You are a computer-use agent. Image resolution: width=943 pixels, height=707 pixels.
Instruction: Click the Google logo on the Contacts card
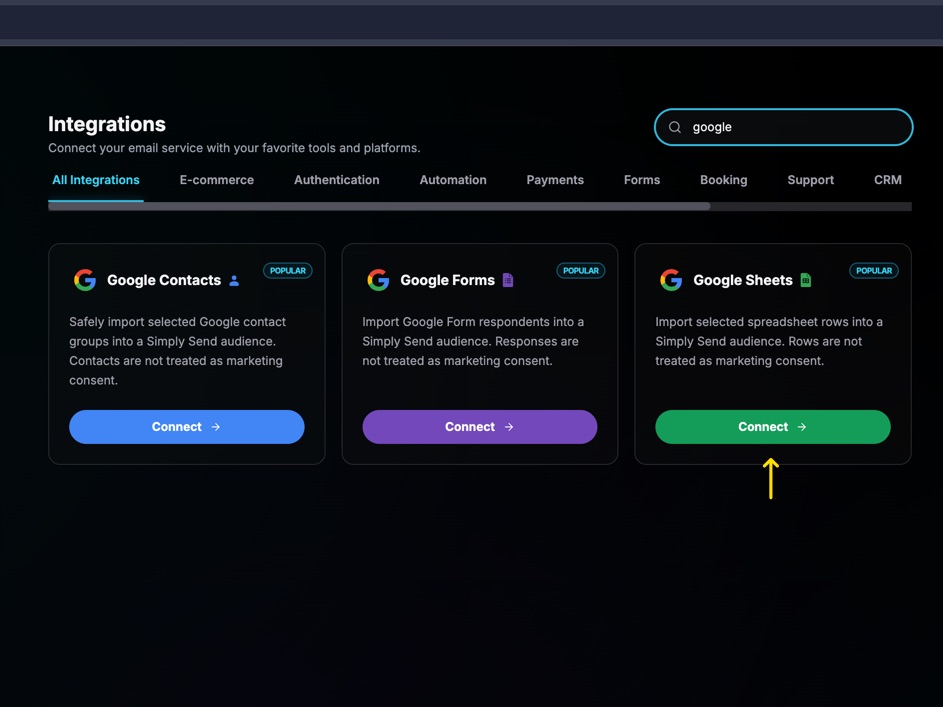85,280
